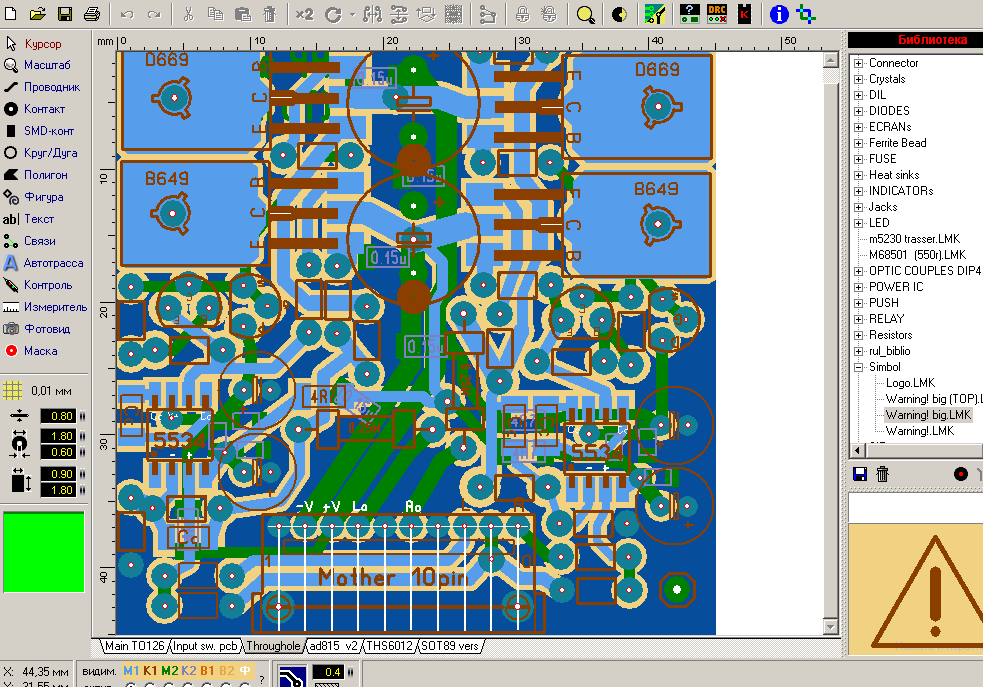The width and height of the screenshot is (983, 687).
Task: Toggle visibility of M1 layer
Action: pos(131,670)
